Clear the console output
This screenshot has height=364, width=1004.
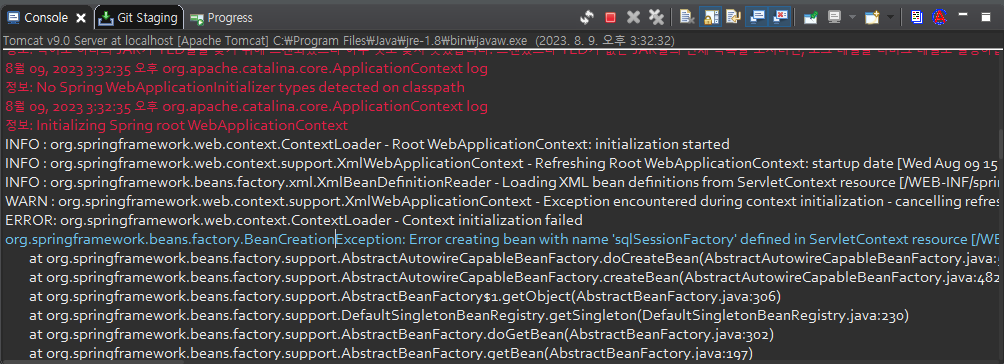[x=687, y=17]
